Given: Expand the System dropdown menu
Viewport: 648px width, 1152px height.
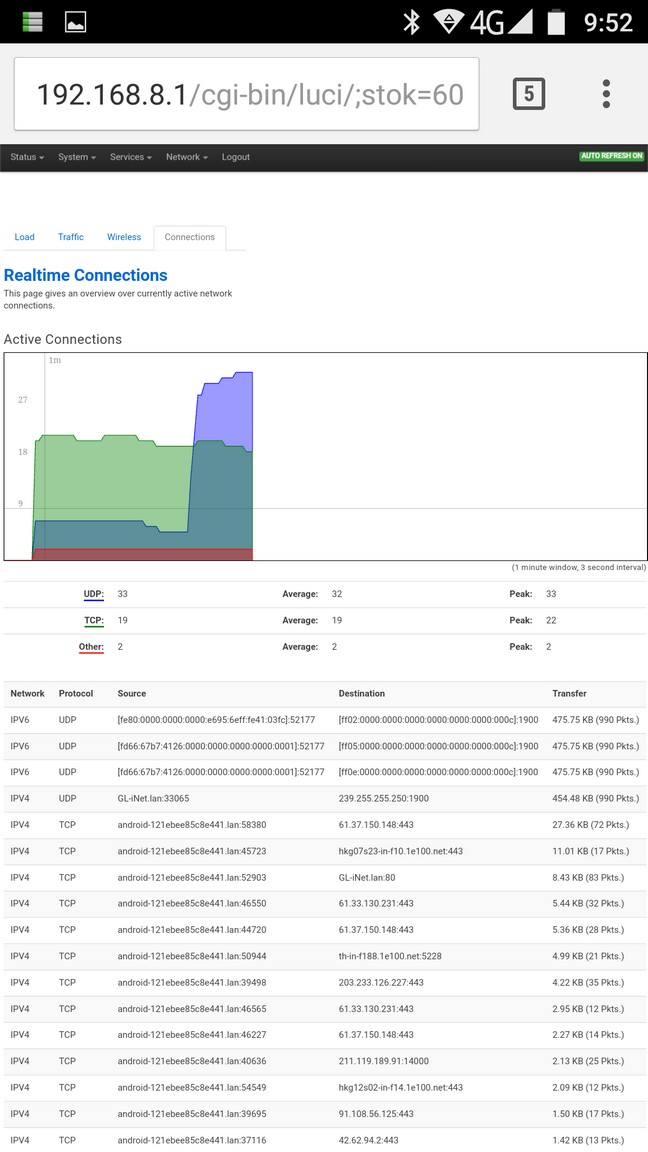Looking at the screenshot, I should click(x=77, y=157).
